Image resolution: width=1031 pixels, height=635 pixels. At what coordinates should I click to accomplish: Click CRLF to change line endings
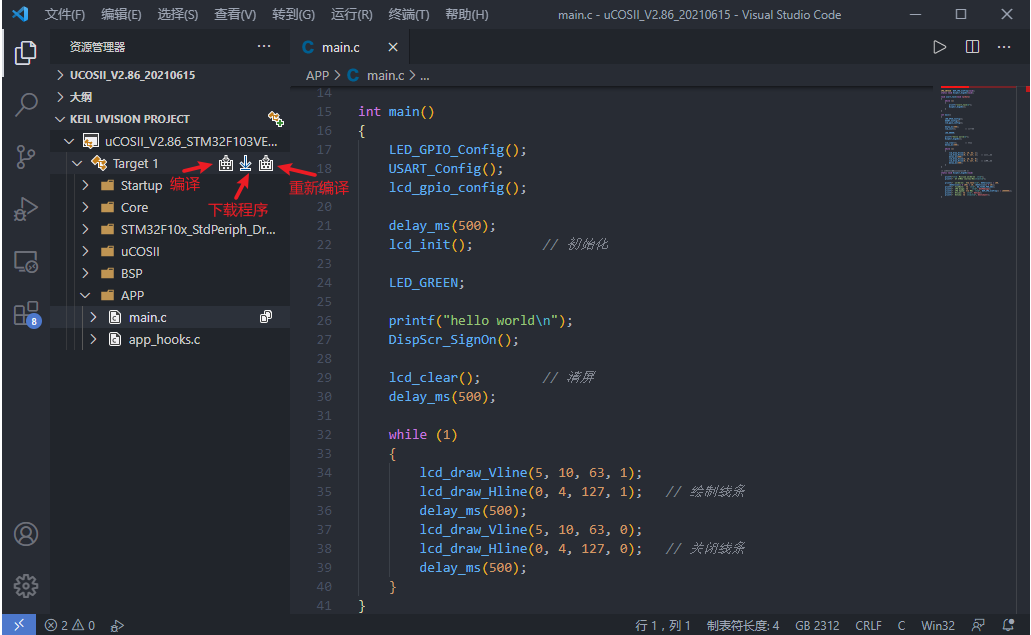pos(868,624)
